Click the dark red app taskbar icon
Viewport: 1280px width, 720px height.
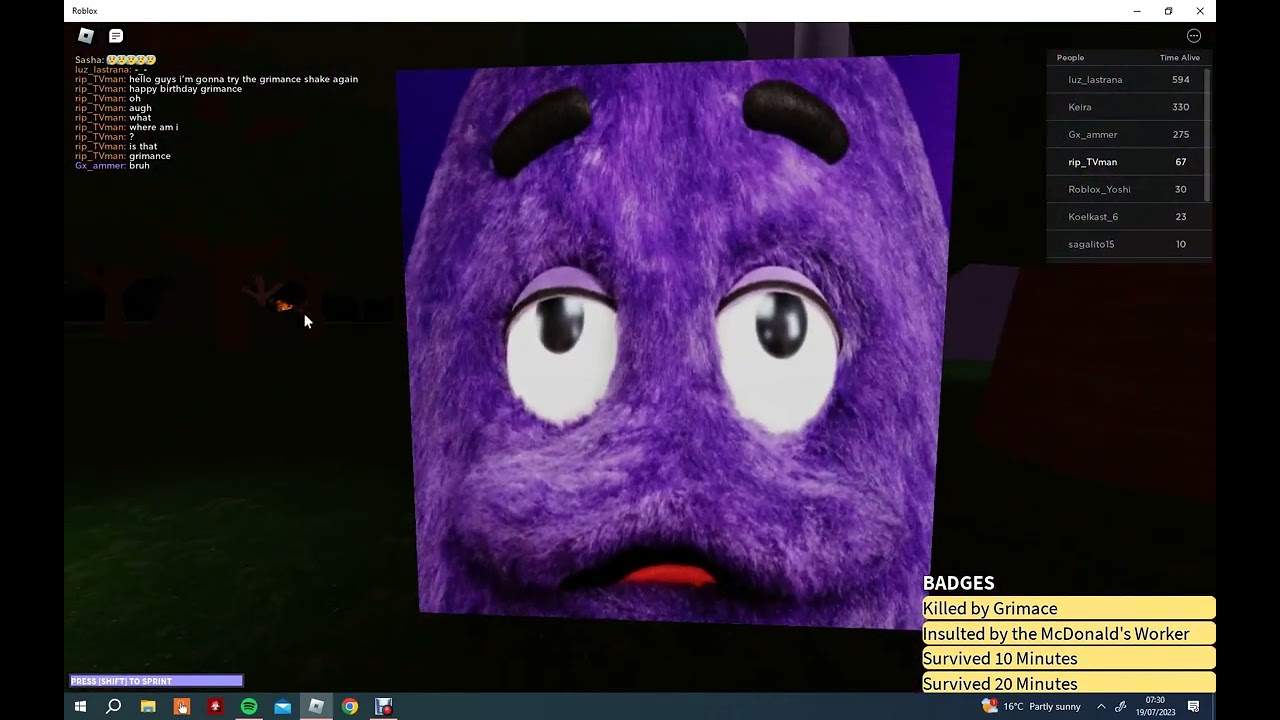(x=215, y=707)
